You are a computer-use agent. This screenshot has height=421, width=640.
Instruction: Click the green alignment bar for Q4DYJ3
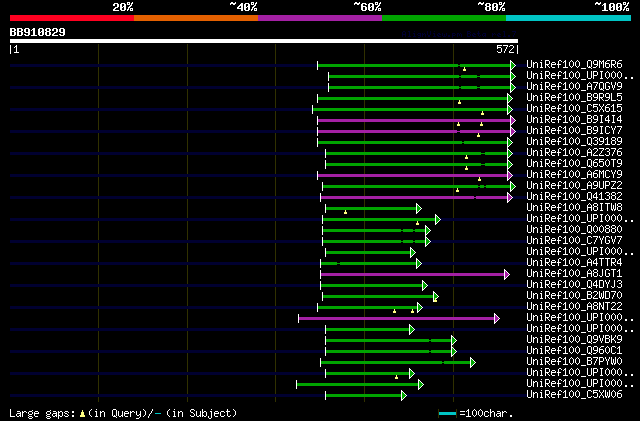pyautogui.click(x=374, y=285)
